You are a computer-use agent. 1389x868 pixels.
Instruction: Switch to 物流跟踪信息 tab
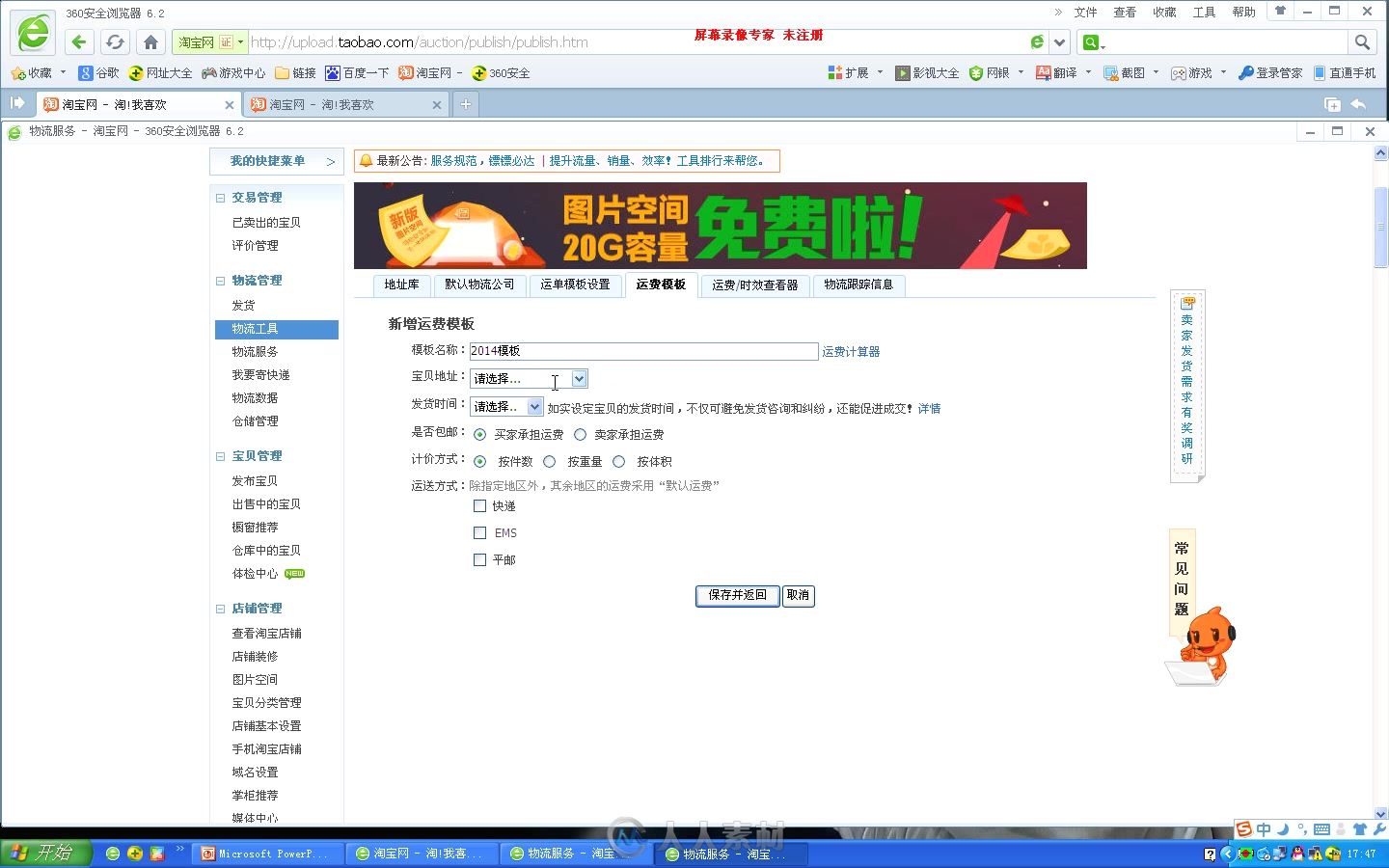click(x=858, y=285)
